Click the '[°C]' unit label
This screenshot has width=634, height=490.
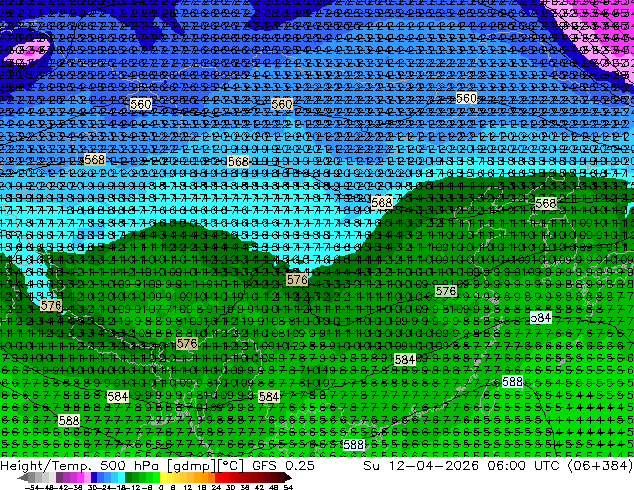[x=230, y=466]
